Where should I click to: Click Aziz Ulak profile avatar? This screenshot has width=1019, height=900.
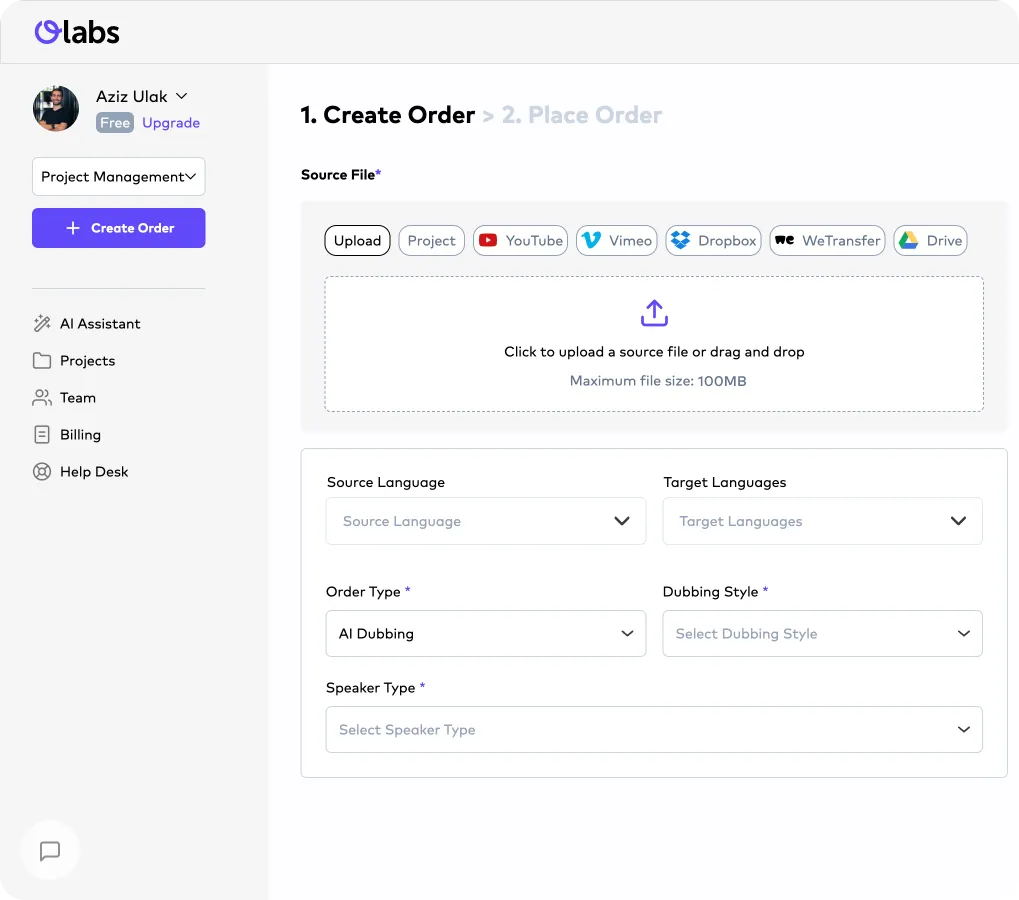tap(56, 108)
